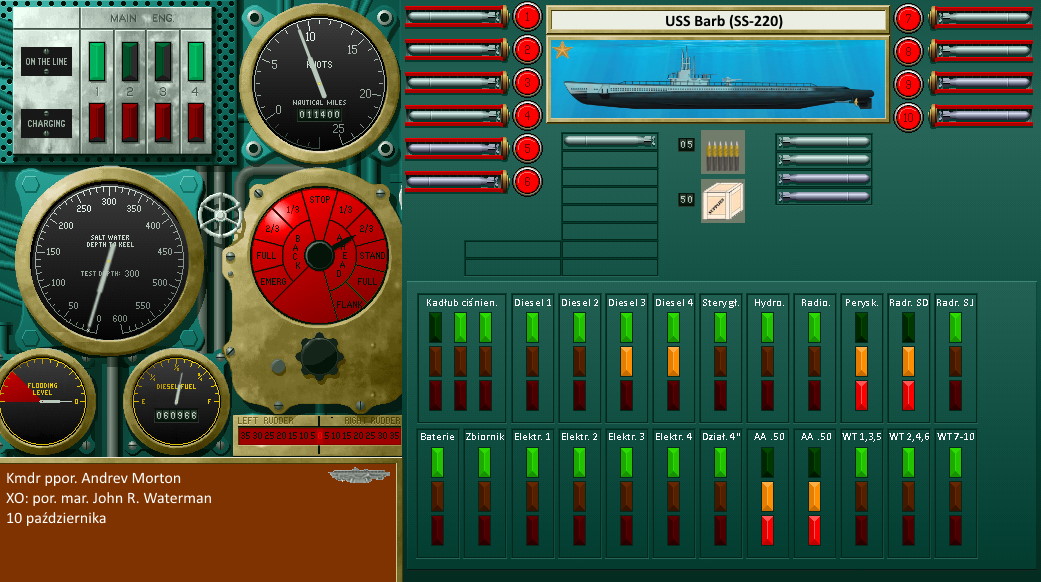Select red torpedo tube button 6
The height and width of the screenshot is (582, 1041).
click(x=526, y=181)
